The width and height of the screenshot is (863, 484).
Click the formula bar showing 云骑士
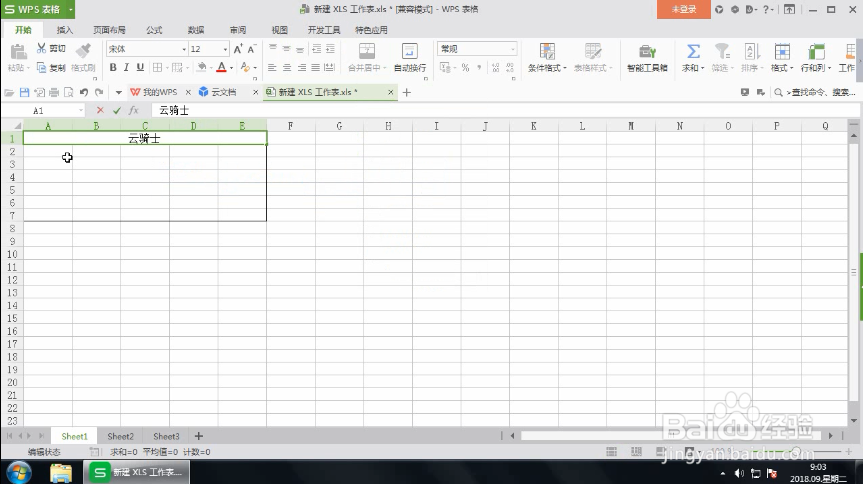coord(504,110)
